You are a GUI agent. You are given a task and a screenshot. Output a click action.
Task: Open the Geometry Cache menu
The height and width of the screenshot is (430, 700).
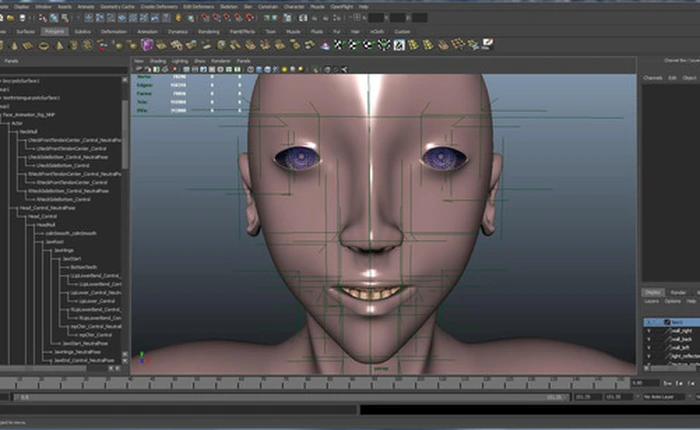(x=117, y=7)
